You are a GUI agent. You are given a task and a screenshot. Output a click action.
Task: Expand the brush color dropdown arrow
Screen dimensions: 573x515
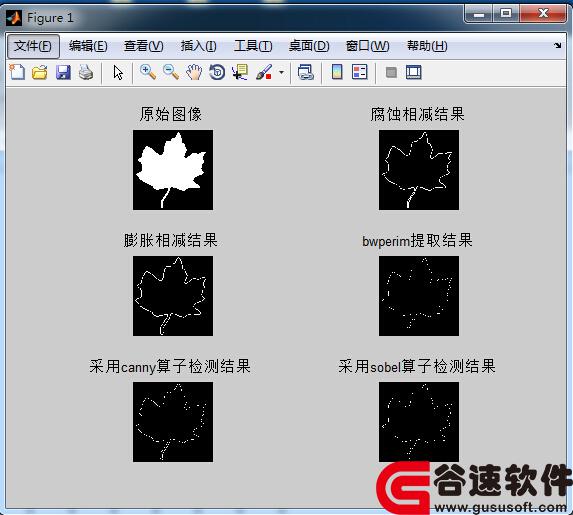(x=281, y=72)
